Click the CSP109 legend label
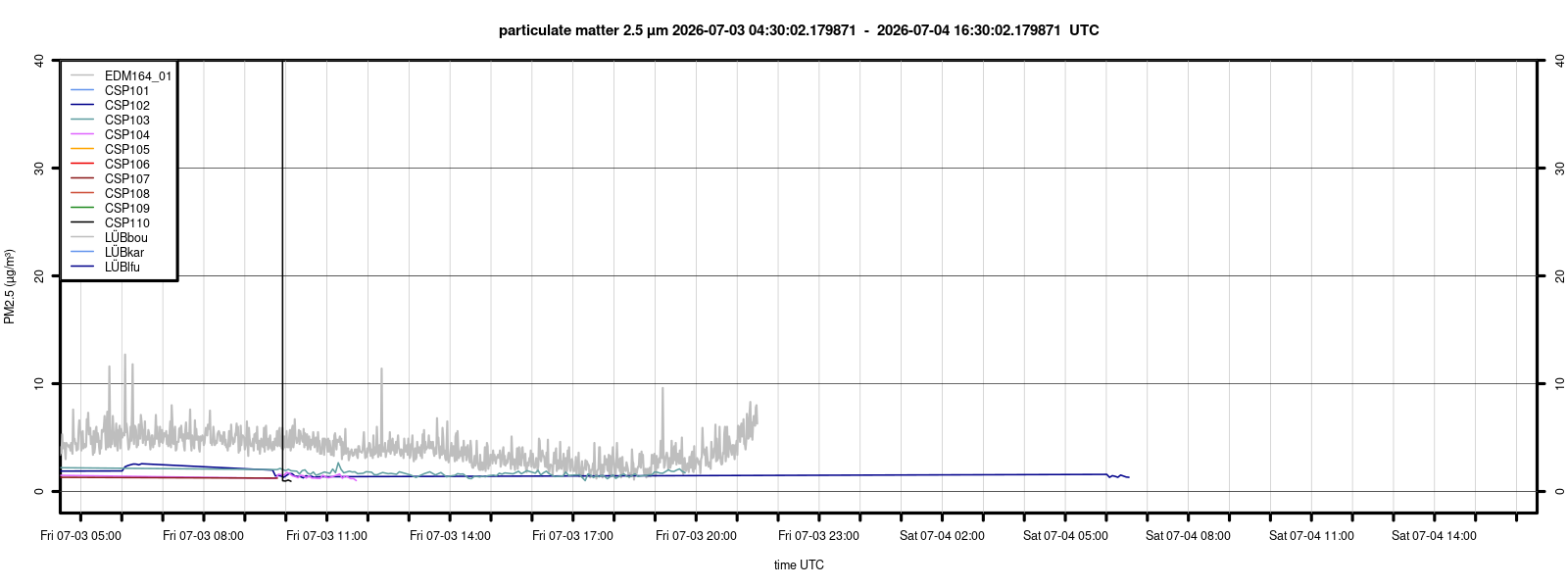The width and height of the screenshot is (1568, 588). [127, 208]
